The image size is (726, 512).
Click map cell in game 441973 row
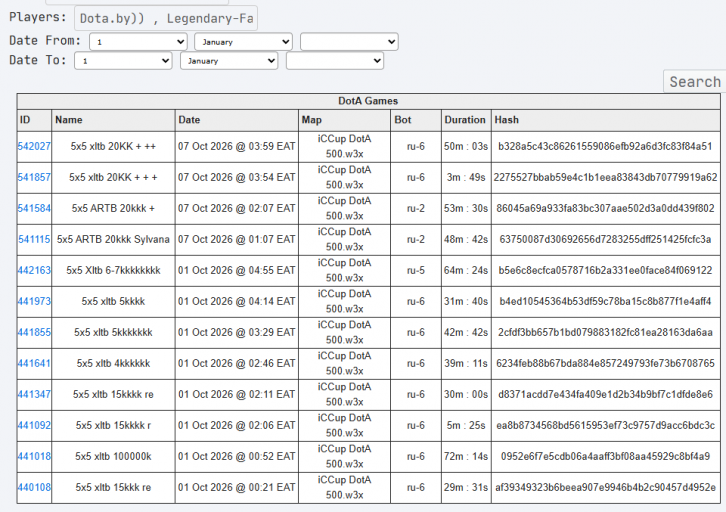(x=344, y=301)
